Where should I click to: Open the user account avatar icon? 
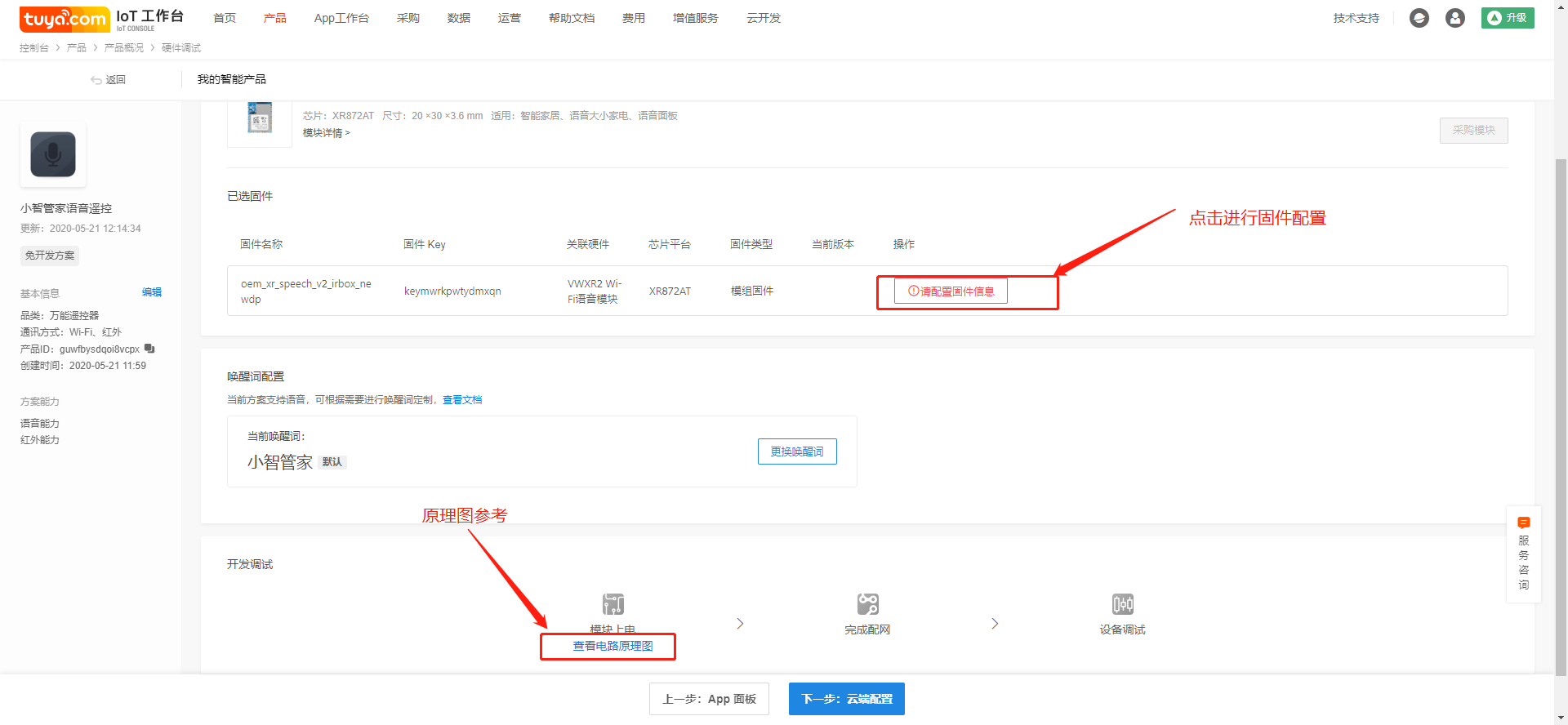click(x=1454, y=18)
